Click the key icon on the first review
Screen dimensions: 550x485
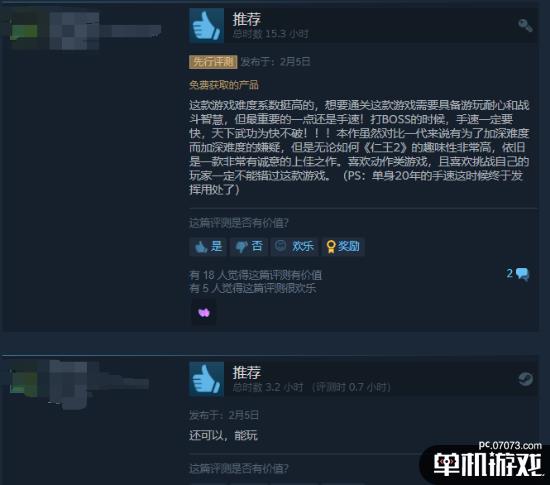point(525,25)
